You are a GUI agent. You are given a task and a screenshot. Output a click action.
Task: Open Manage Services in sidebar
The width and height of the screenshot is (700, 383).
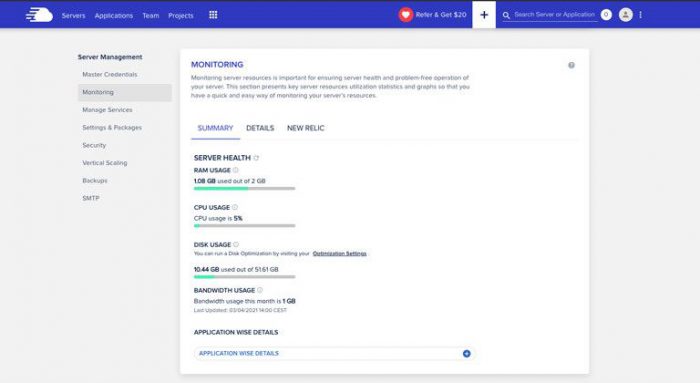[x=107, y=110]
